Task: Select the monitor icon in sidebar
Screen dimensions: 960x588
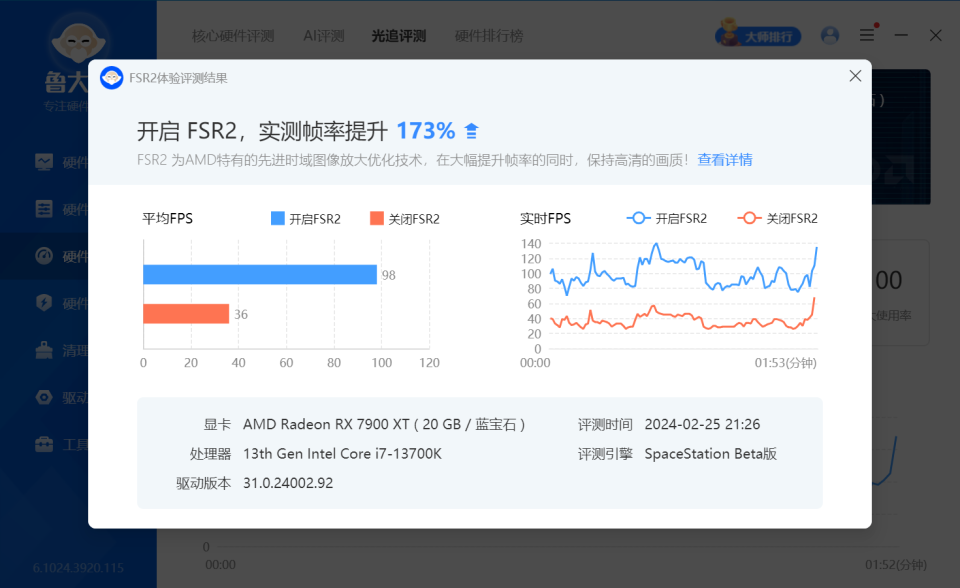Action: point(44,162)
